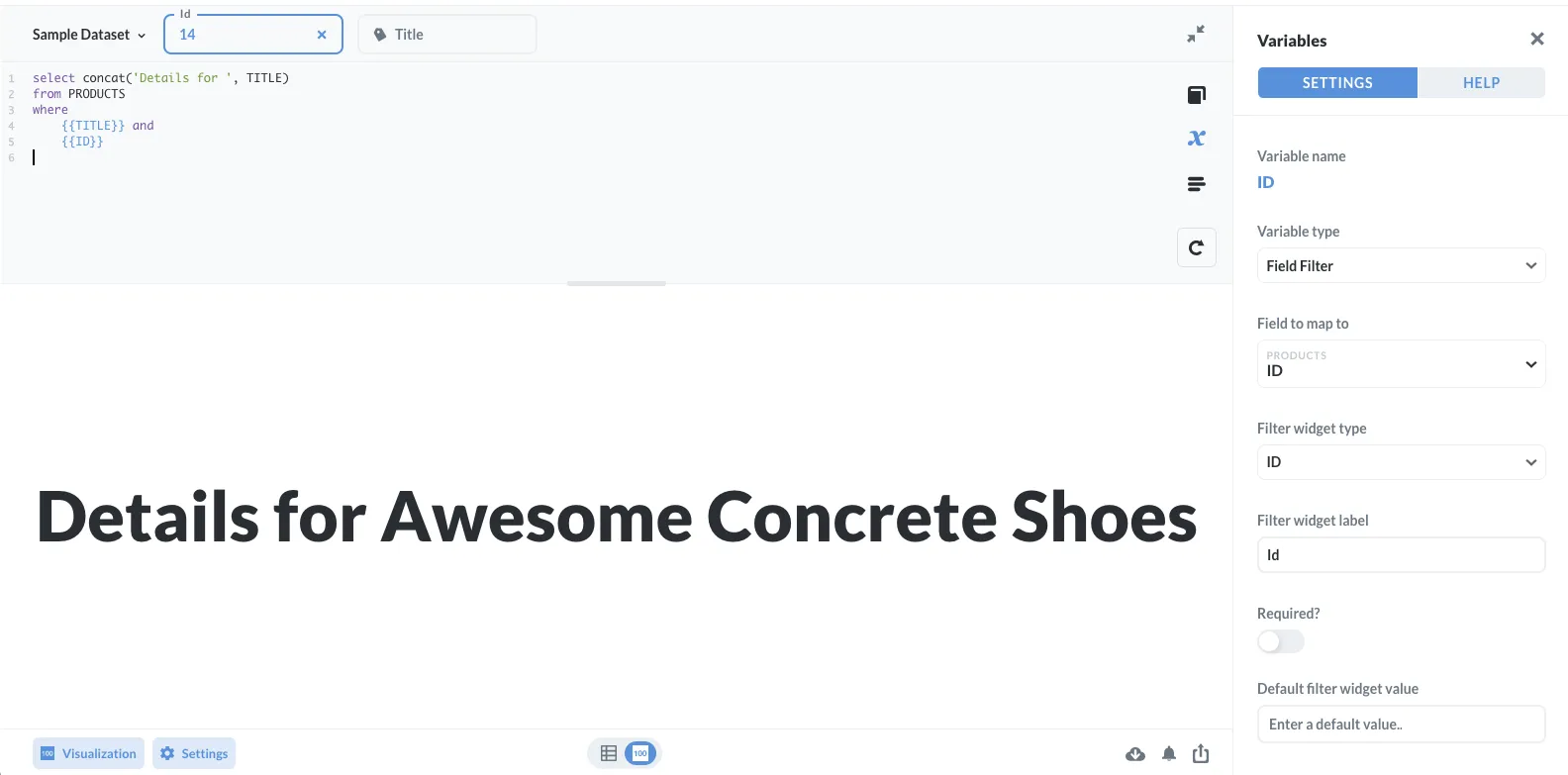Viewport: 1568px width, 775px height.
Task: Open the SQL snippets icon
Action: [1196, 184]
